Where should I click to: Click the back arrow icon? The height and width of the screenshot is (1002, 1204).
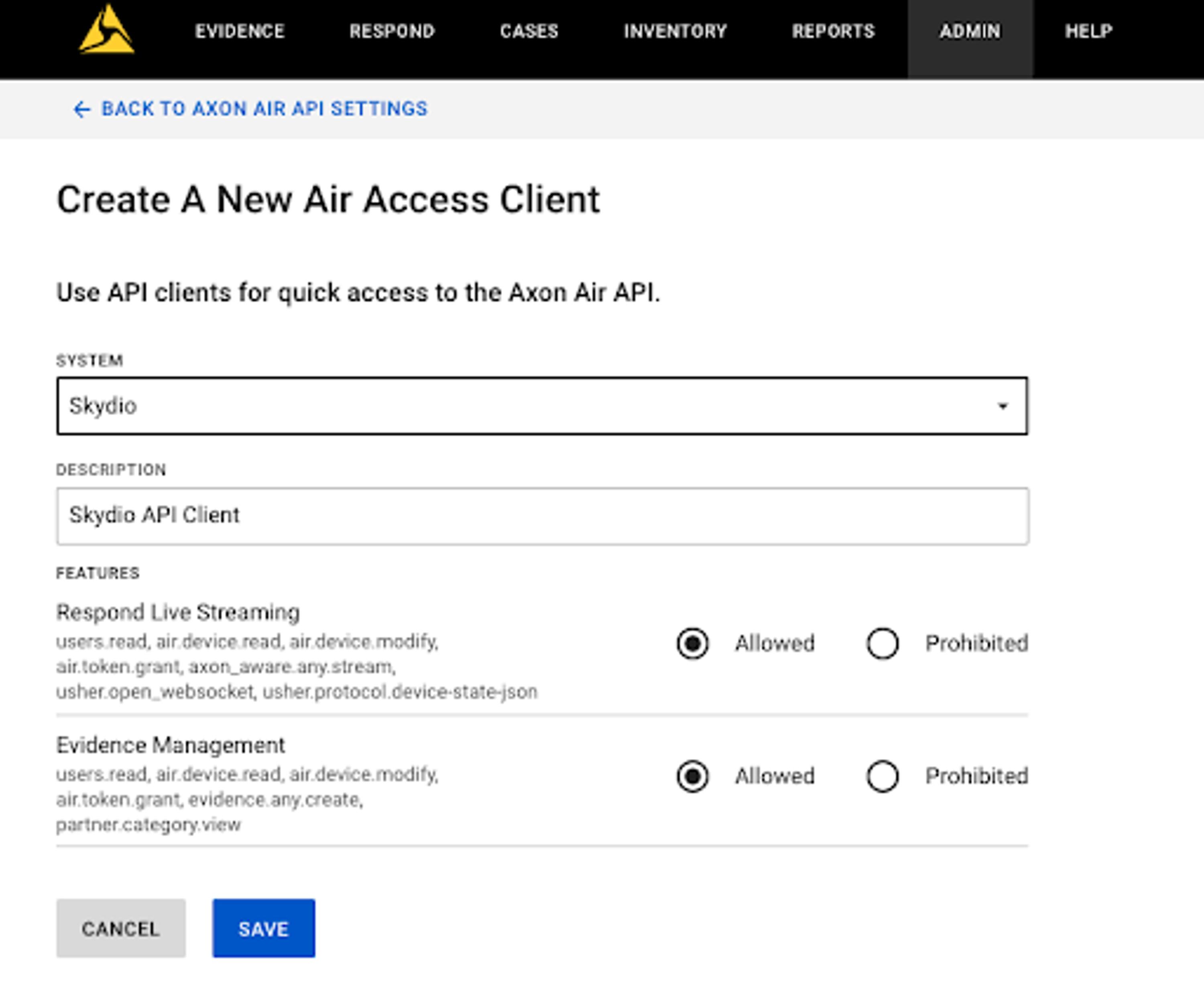(x=81, y=109)
